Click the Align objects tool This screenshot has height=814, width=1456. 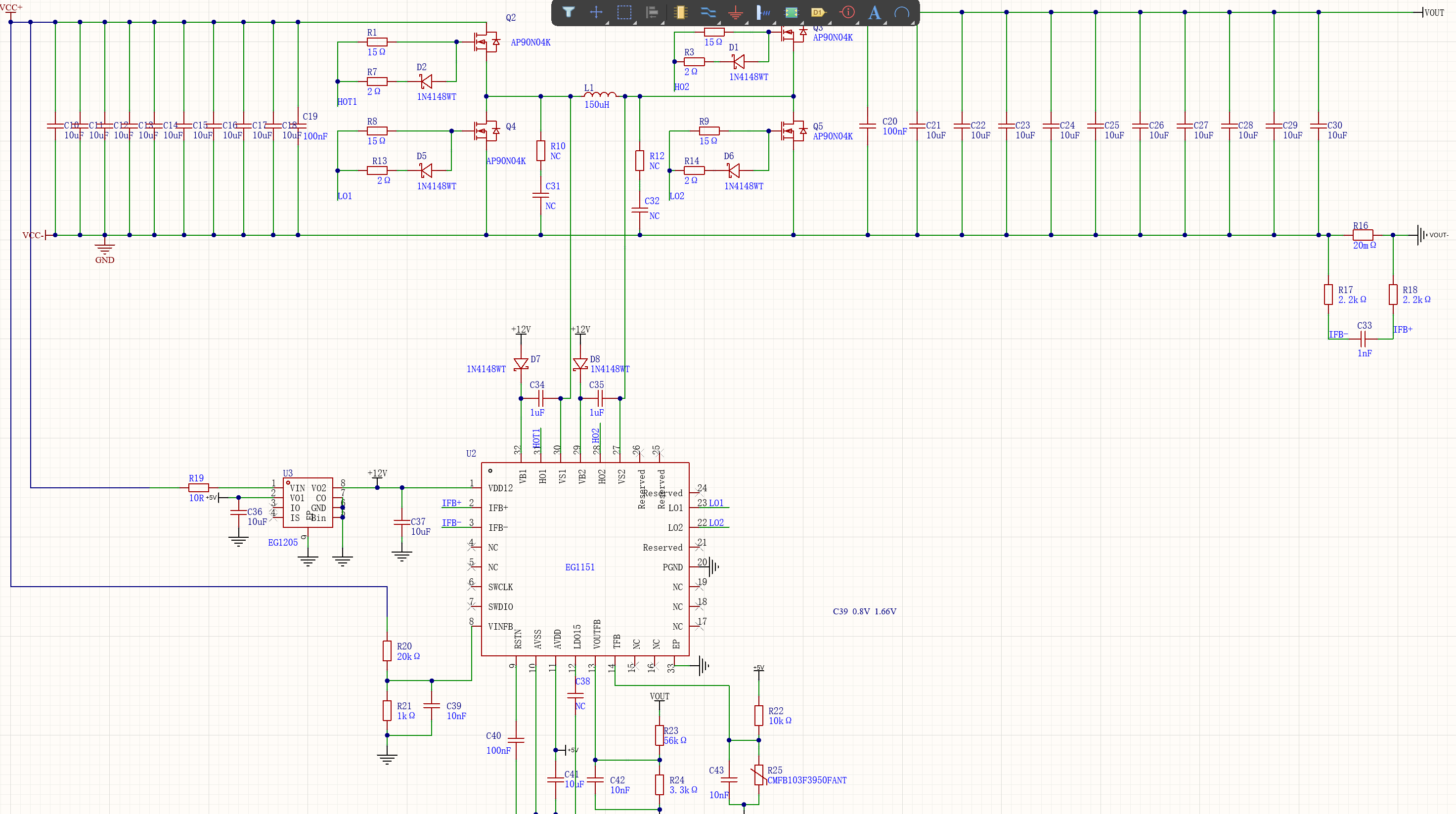pyautogui.click(x=652, y=12)
